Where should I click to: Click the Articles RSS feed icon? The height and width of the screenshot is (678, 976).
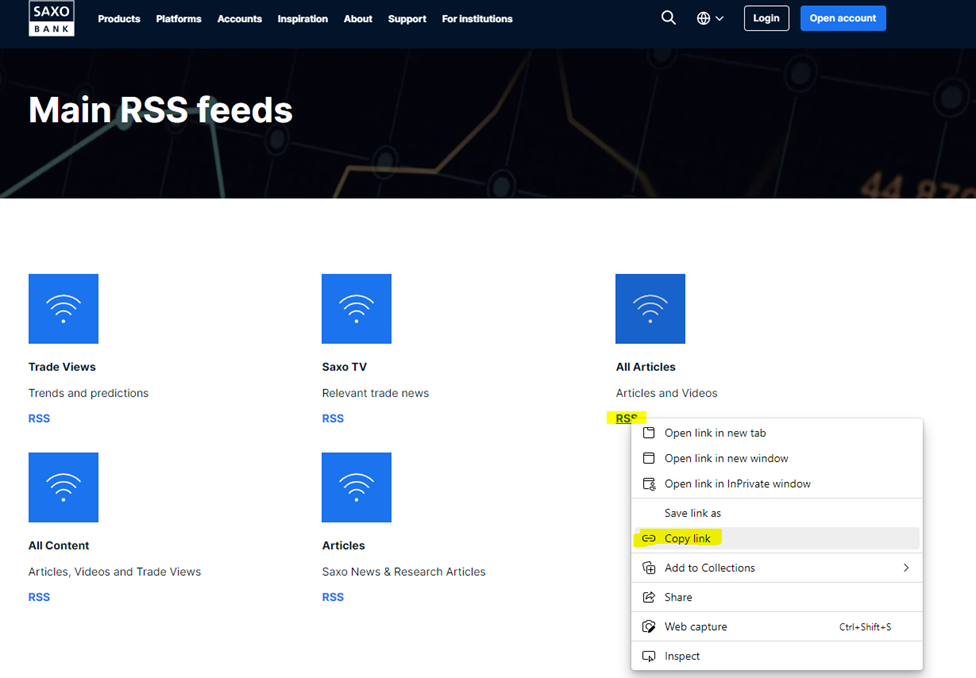pos(356,487)
